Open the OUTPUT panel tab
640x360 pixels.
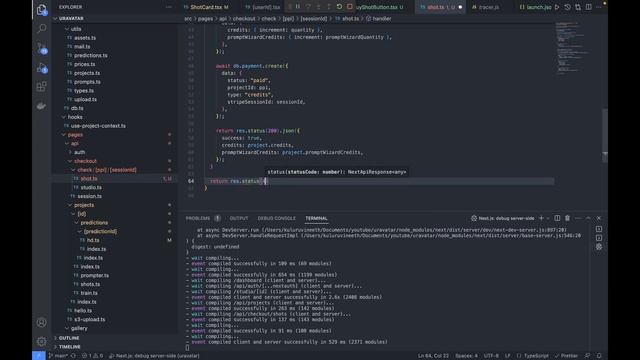pos(239,218)
